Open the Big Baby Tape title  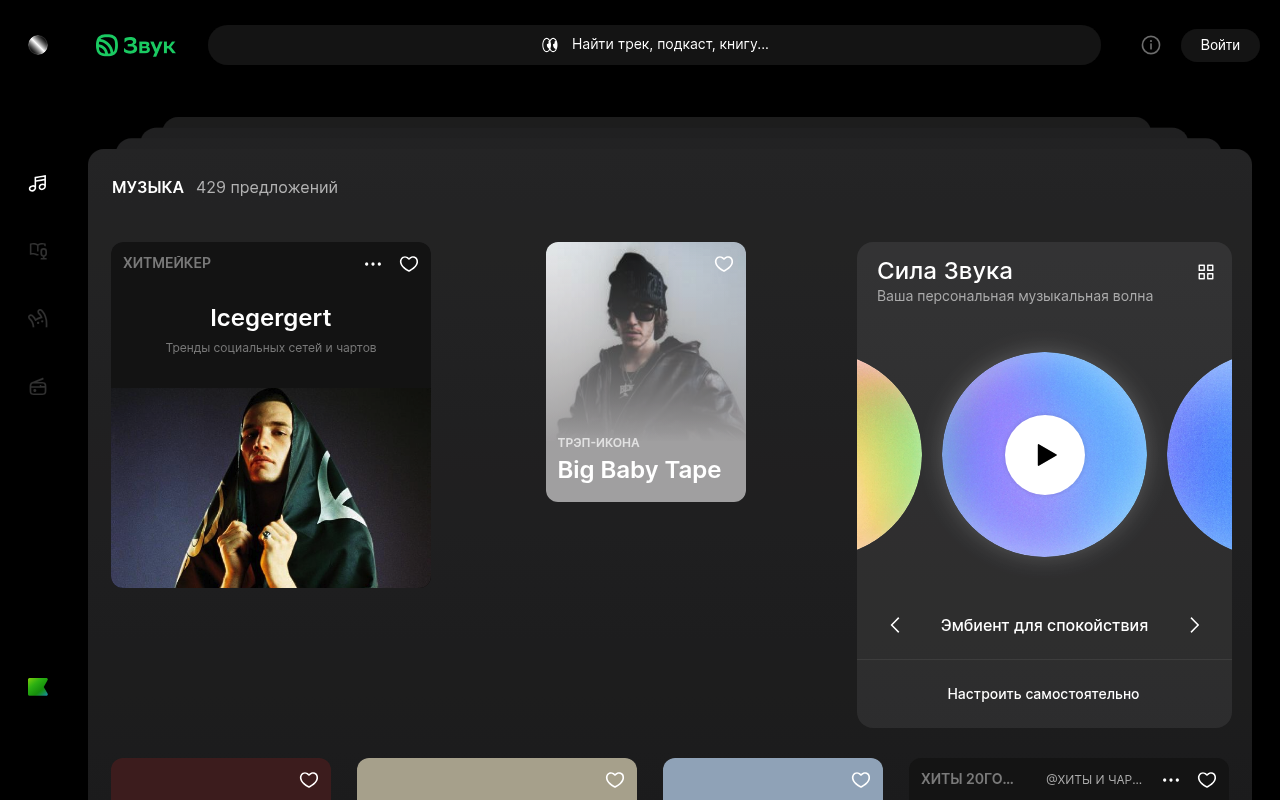[x=639, y=470]
